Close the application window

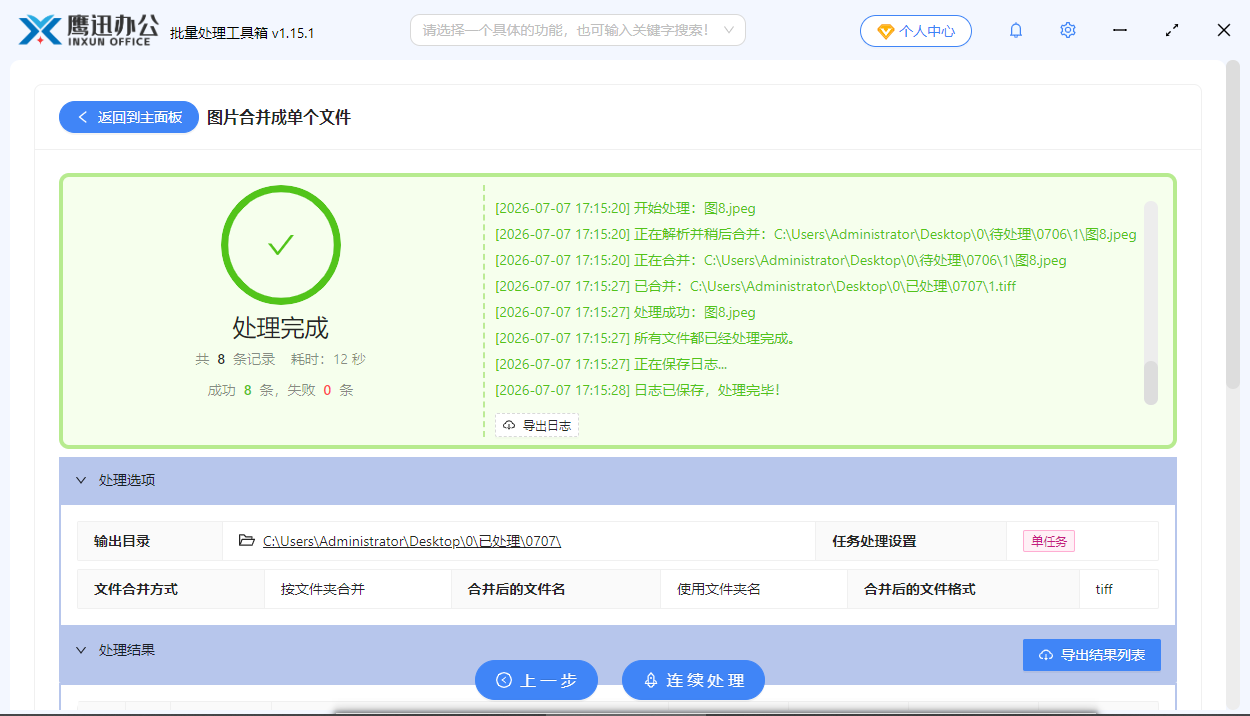[1224, 31]
